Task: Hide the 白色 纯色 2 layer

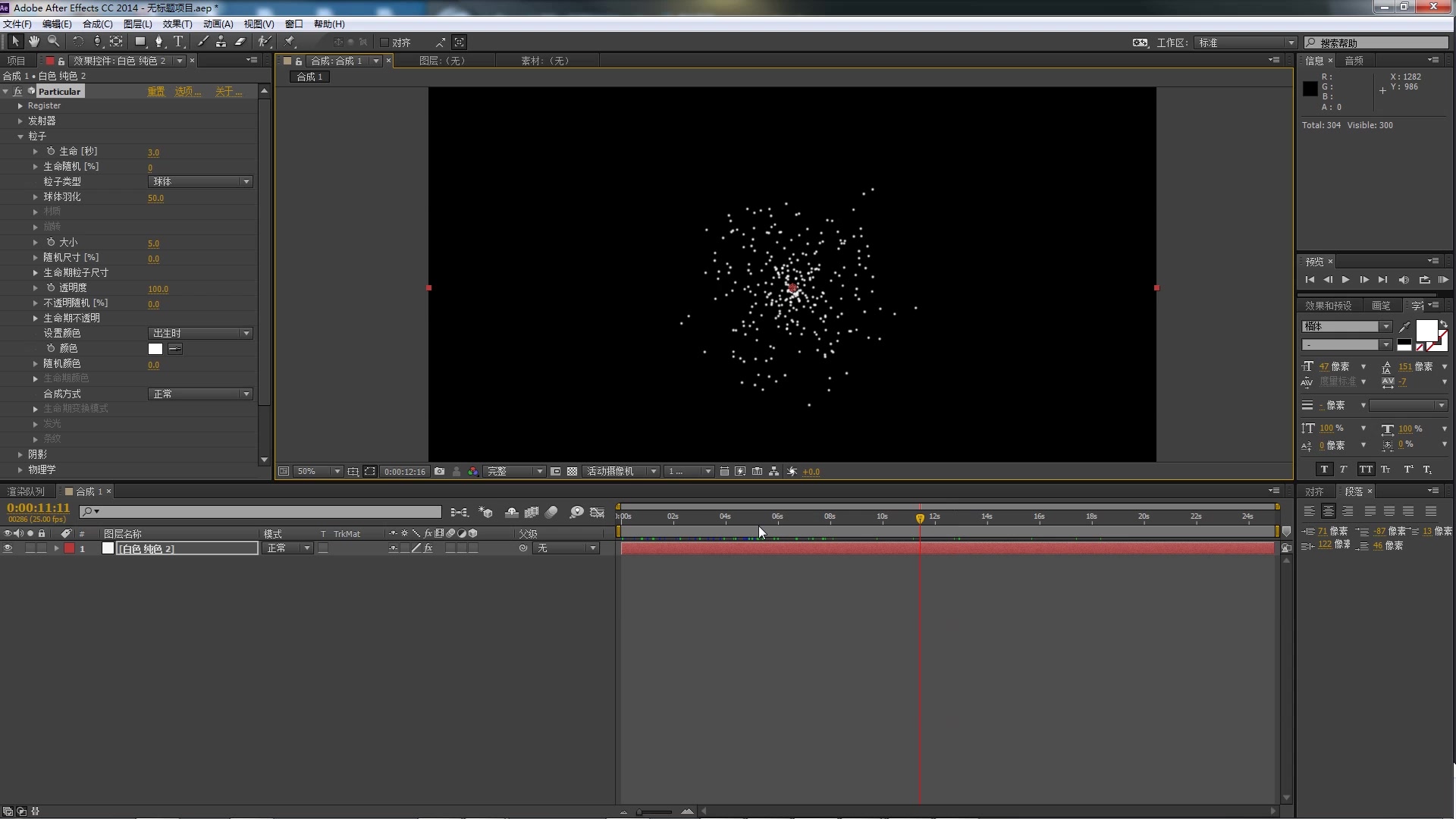Action: (x=8, y=548)
